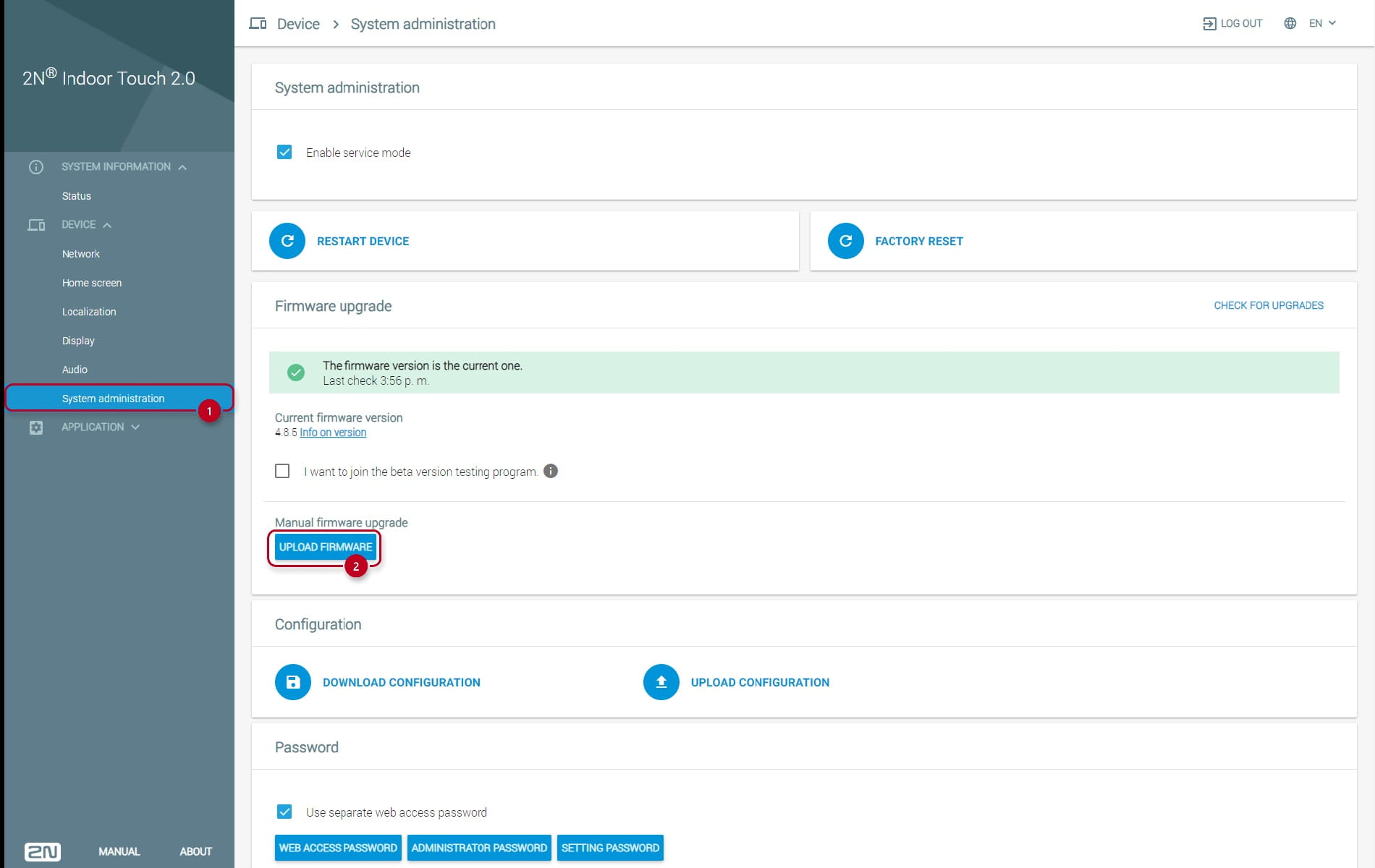Uncheck Use separate web access password
The height and width of the screenshot is (868, 1375).
click(x=284, y=812)
